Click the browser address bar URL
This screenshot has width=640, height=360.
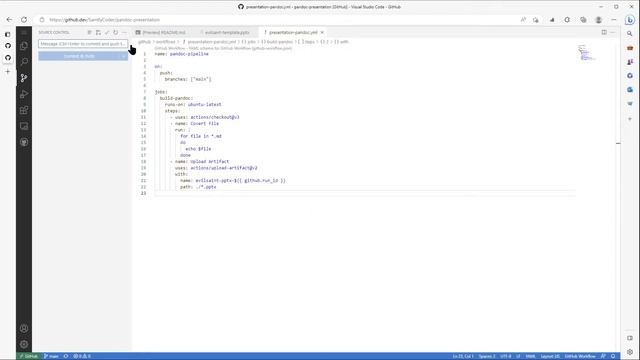(x=104, y=20)
